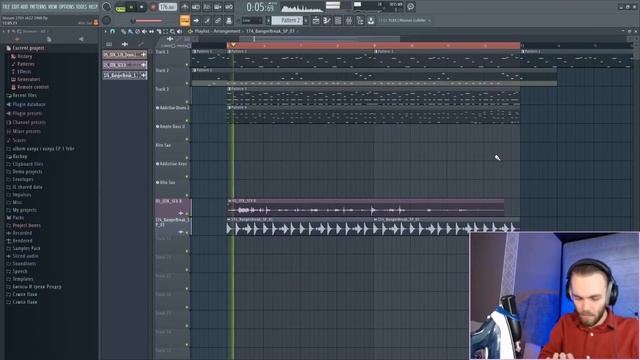Mute Addictive Keys track switch

click(x=187, y=176)
